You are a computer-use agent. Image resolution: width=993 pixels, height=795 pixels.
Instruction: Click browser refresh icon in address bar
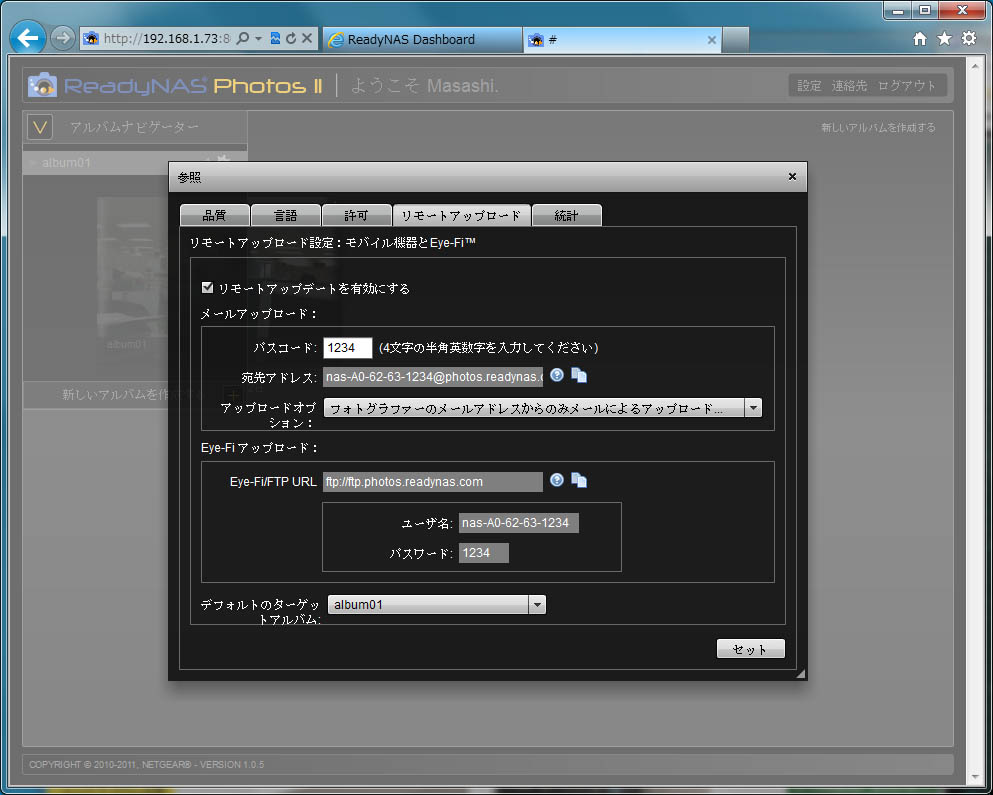[x=290, y=39]
